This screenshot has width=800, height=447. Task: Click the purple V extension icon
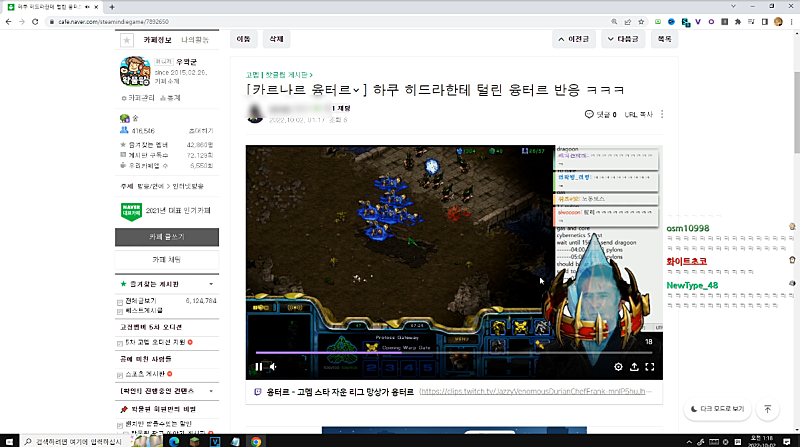point(698,22)
